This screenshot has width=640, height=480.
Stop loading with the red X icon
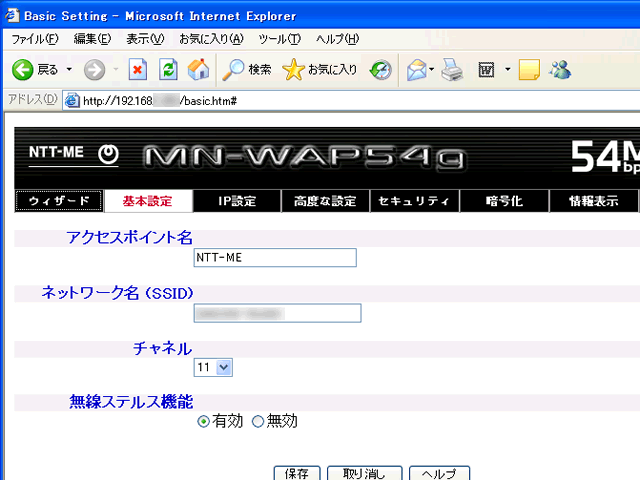tap(138, 70)
